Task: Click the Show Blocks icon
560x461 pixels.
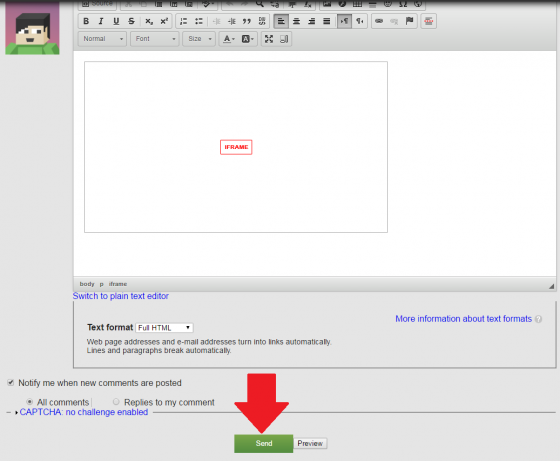Action: [284, 39]
